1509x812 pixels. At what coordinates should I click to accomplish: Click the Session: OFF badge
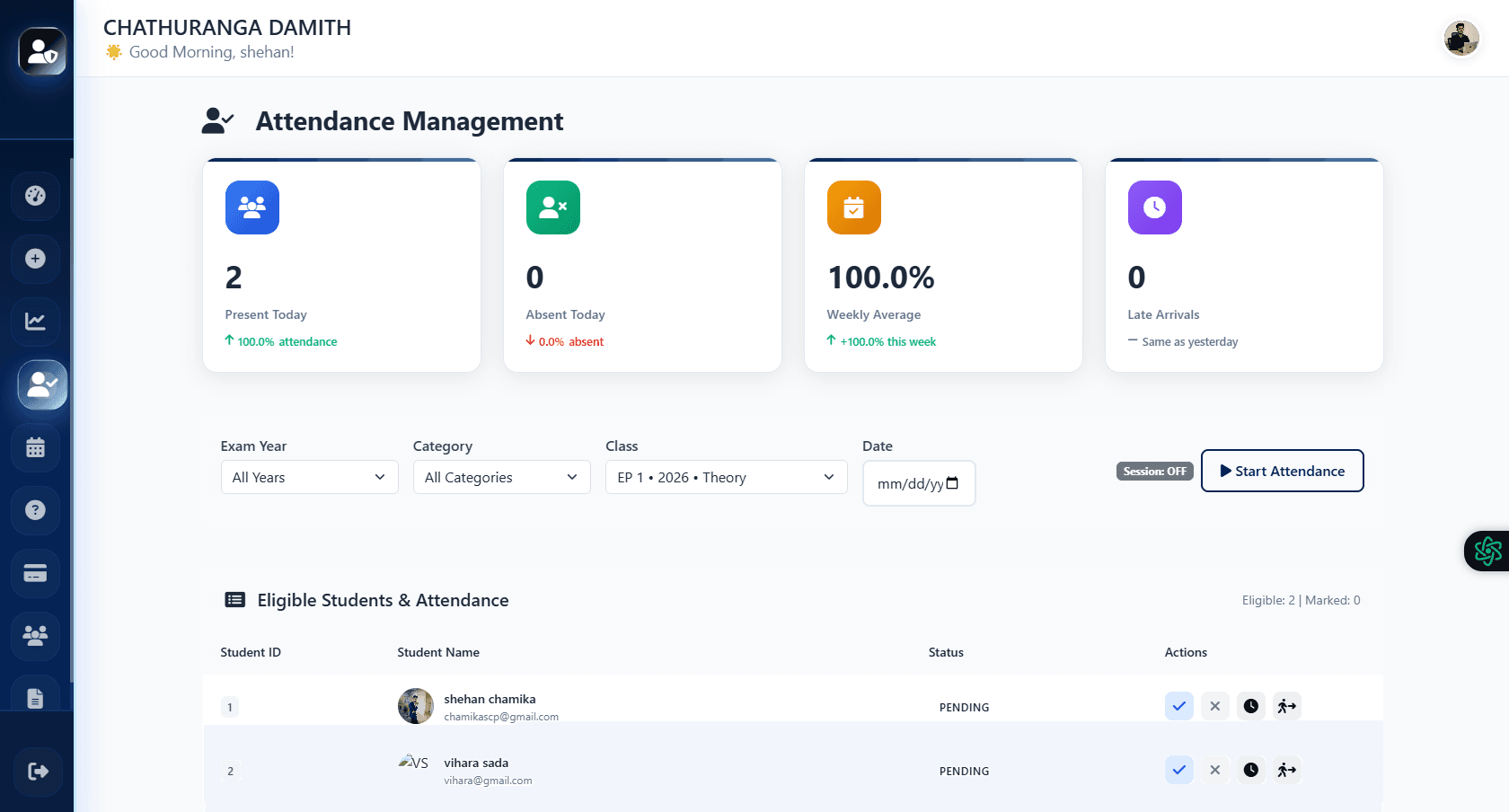point(1154,471)
